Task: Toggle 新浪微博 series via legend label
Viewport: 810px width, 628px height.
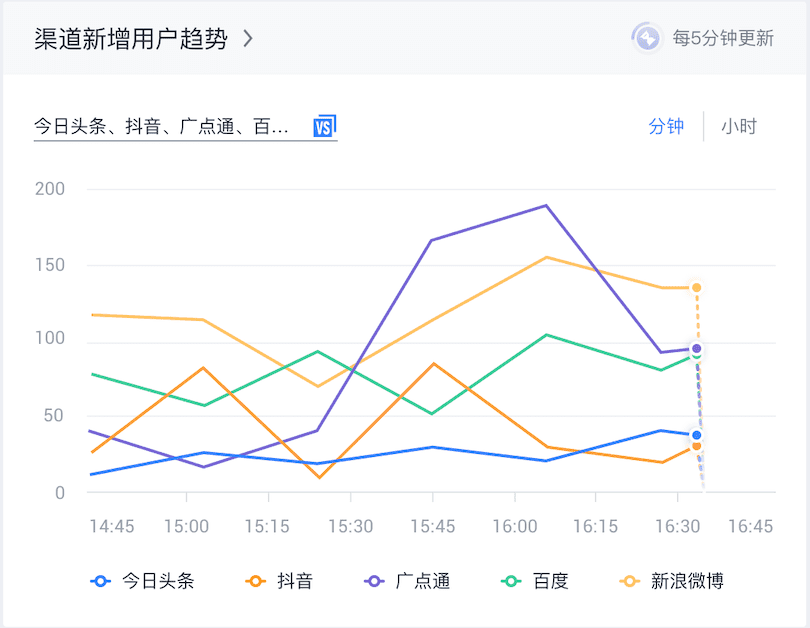Action: (x=687, y=581)
